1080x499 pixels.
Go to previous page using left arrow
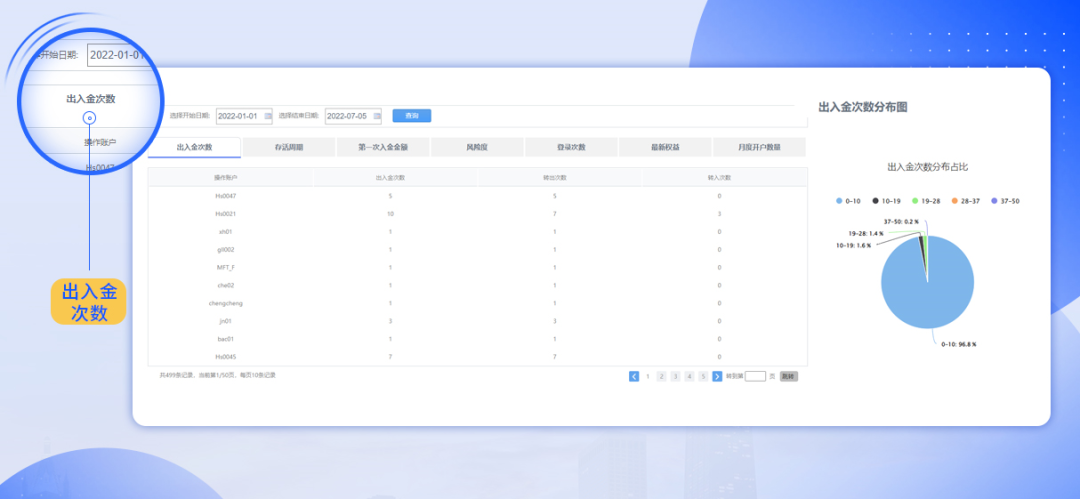pyautogui.click(x=634, y=376)
